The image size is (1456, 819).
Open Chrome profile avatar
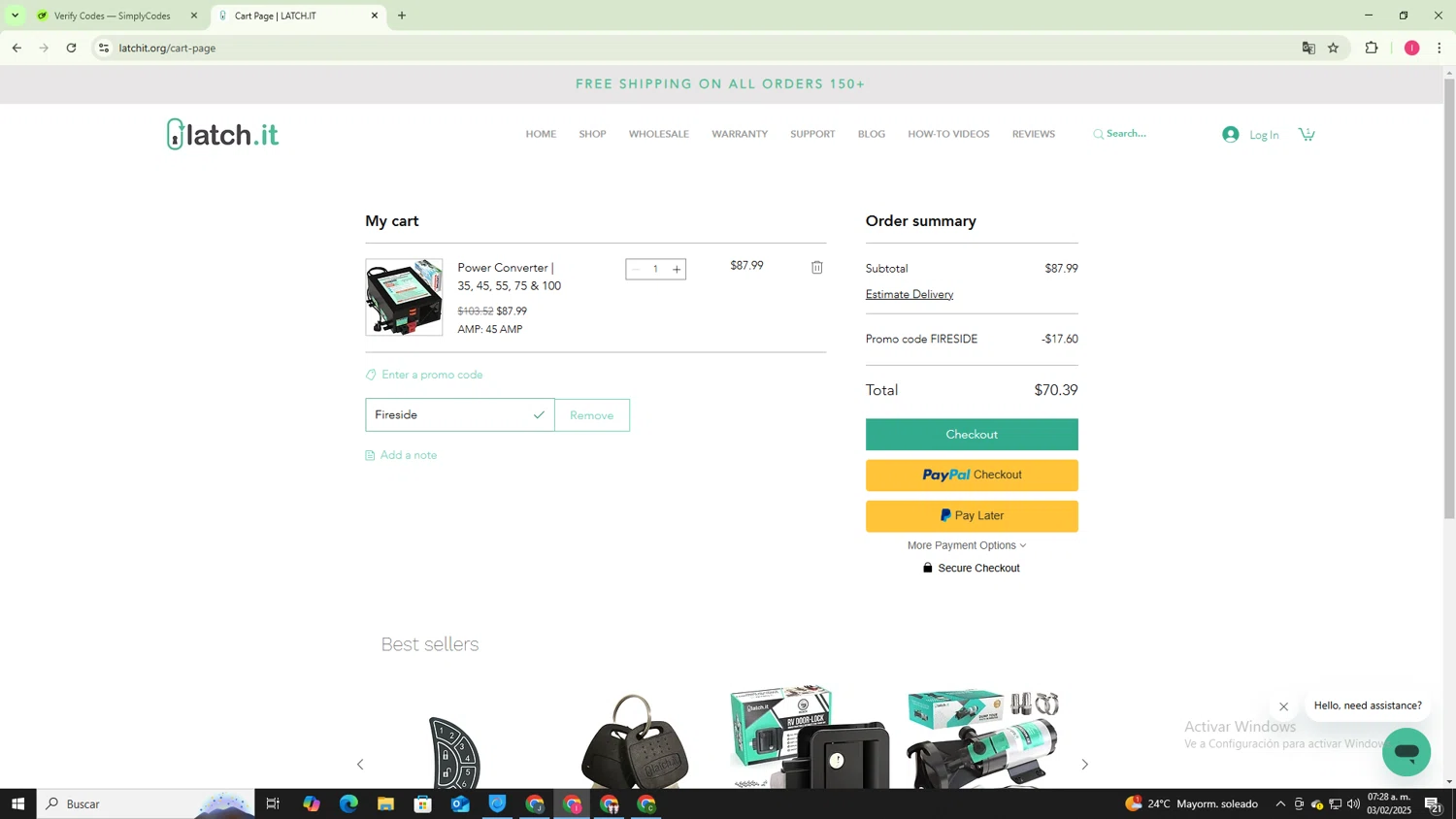pos(1411,48)
